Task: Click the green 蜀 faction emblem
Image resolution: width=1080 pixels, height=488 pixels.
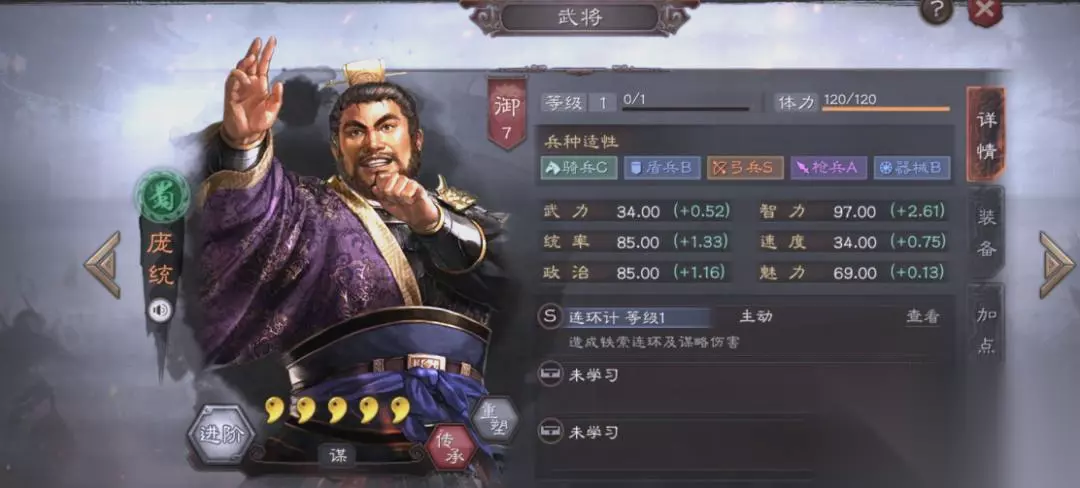Action: pos(163,196)
